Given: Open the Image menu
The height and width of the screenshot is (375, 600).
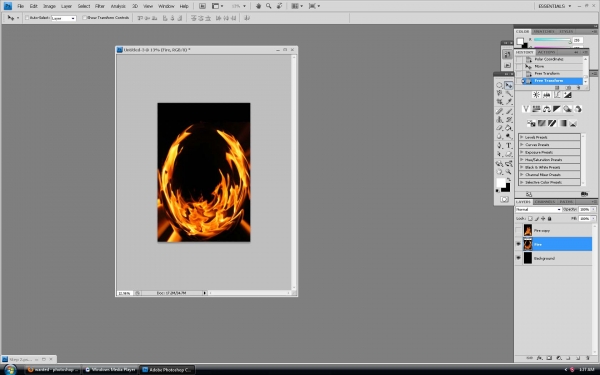Looking at the screenshot, I should tap(49, 6).
